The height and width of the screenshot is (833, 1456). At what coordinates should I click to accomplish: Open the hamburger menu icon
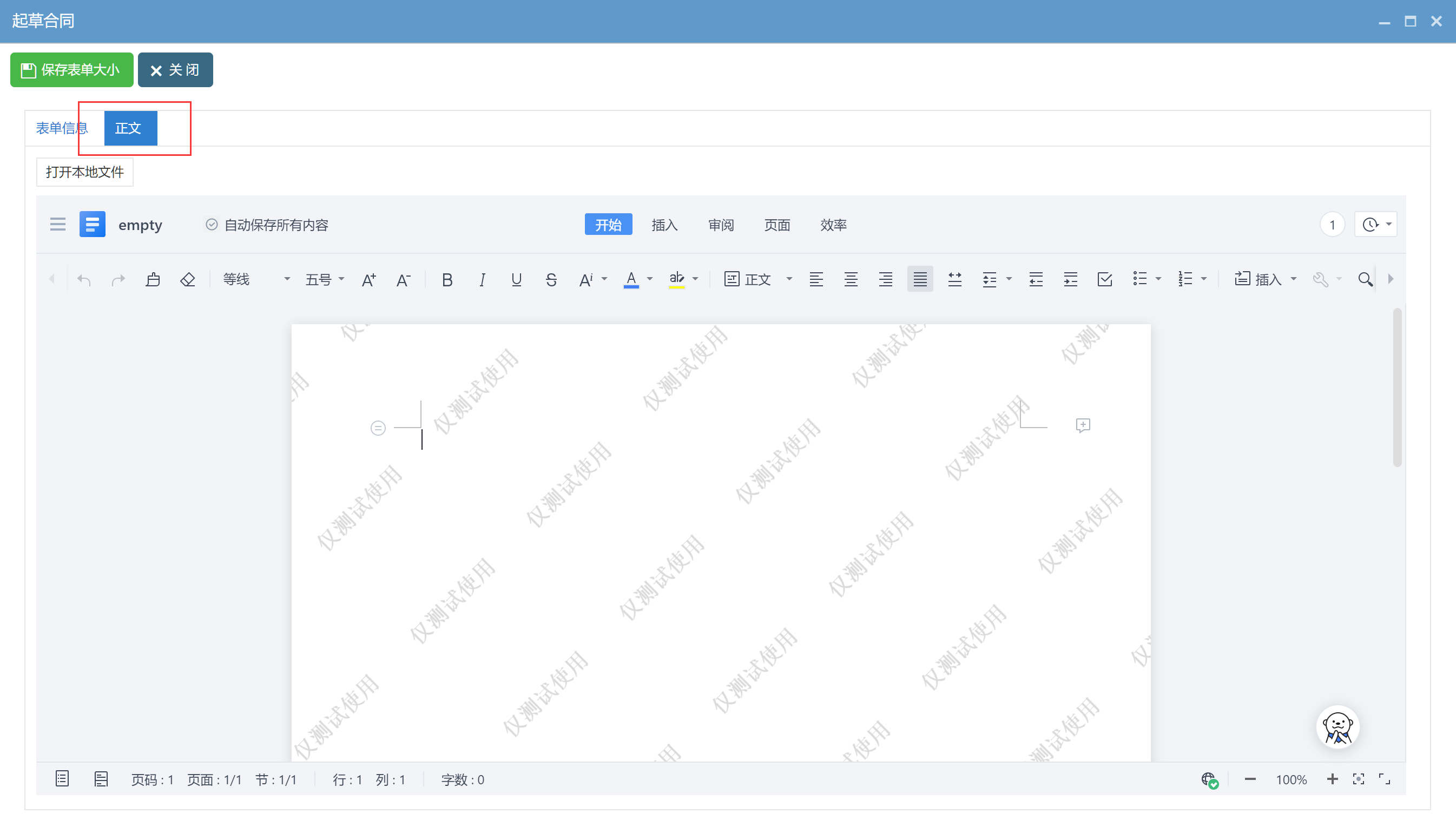[x=58, y=224]
